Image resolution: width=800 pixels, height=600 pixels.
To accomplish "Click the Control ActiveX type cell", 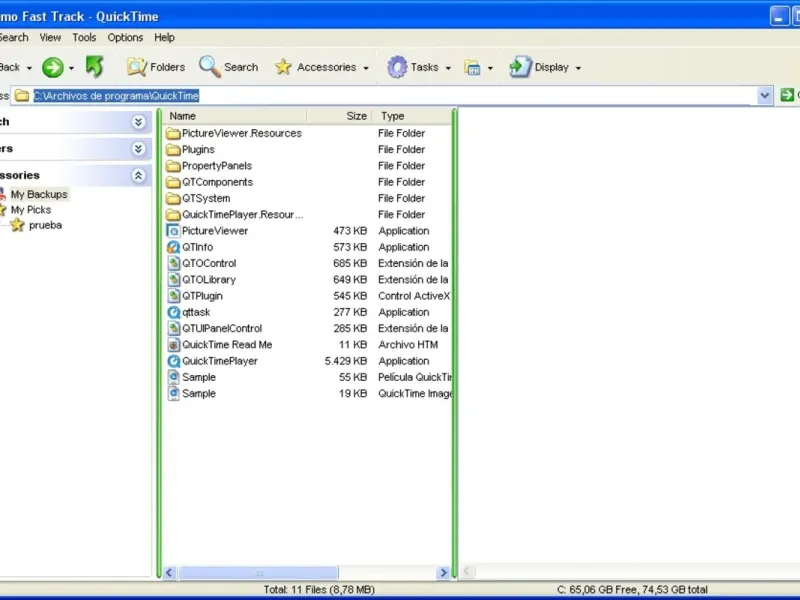I will (414, 296).
